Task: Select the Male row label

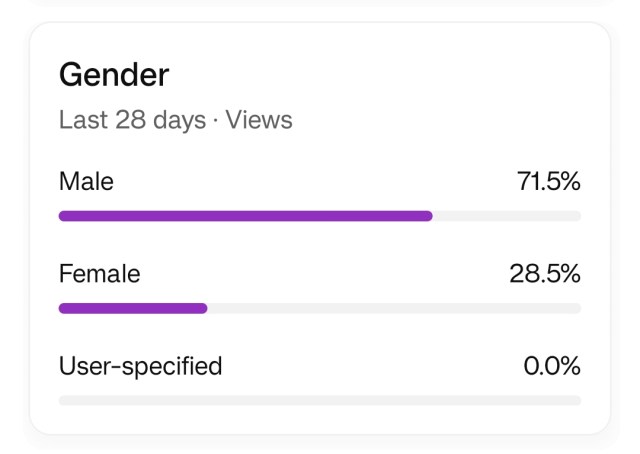Action: pyautogui.click(x=86, y=182)
